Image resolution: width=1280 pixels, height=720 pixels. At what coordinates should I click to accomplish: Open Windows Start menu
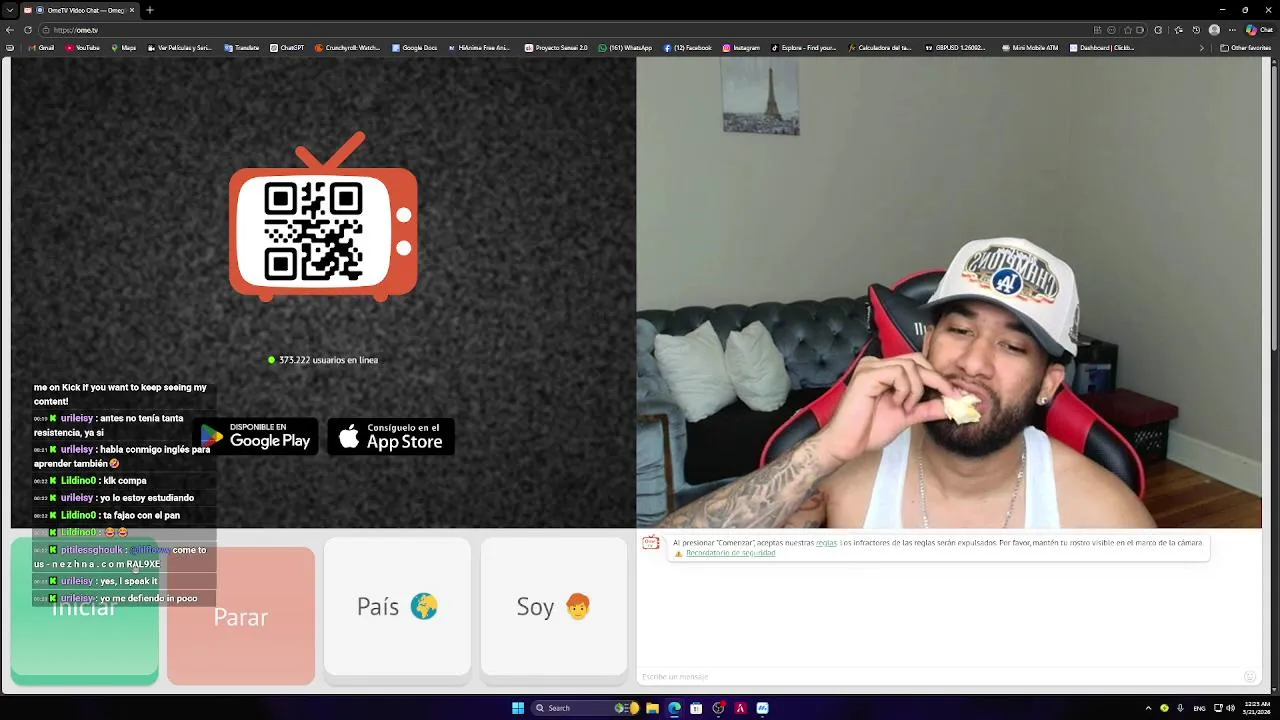pos(518,708)
